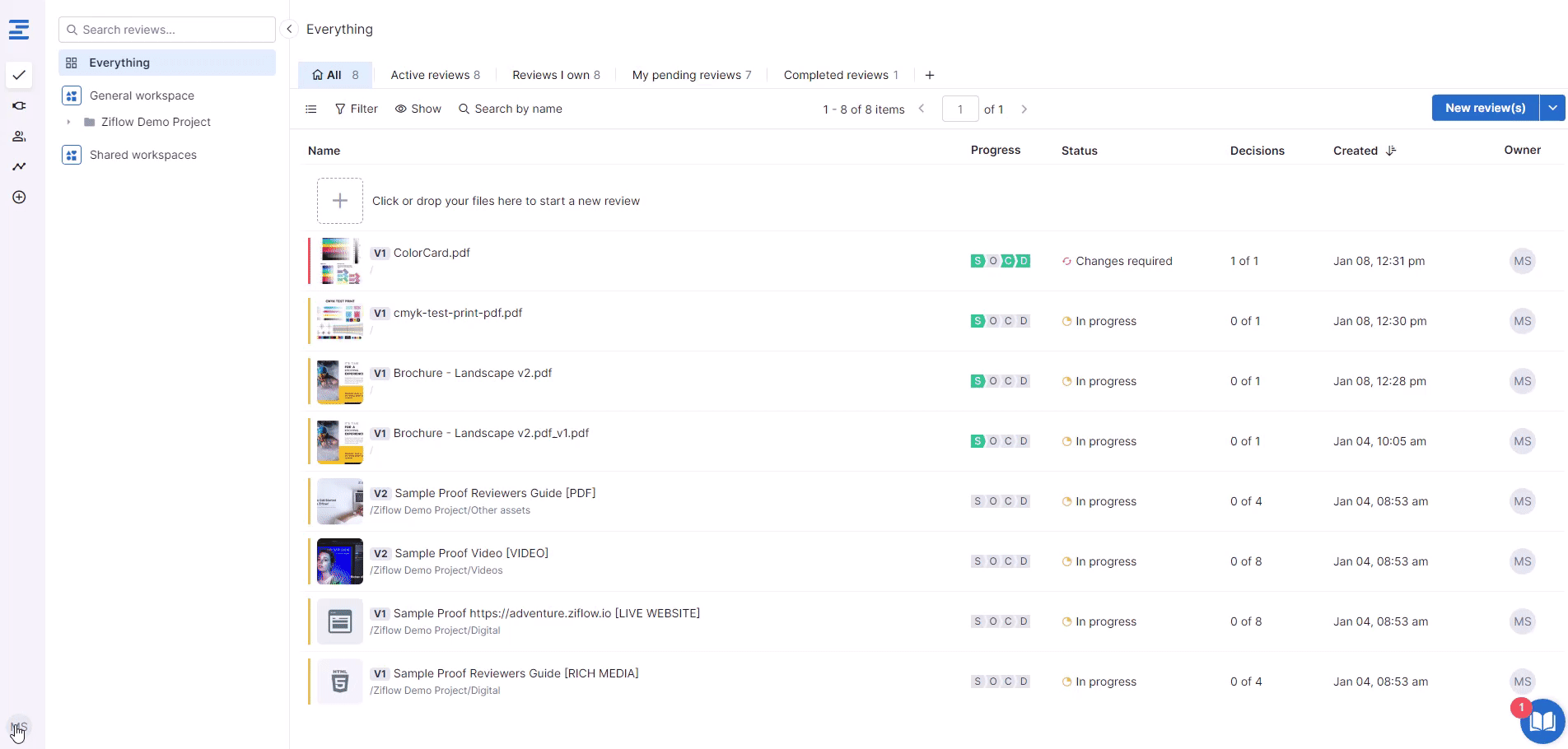1568x749 pixels.
Task: Click In progress status on RICH MEDIA row
Action: coord(1099,682)
